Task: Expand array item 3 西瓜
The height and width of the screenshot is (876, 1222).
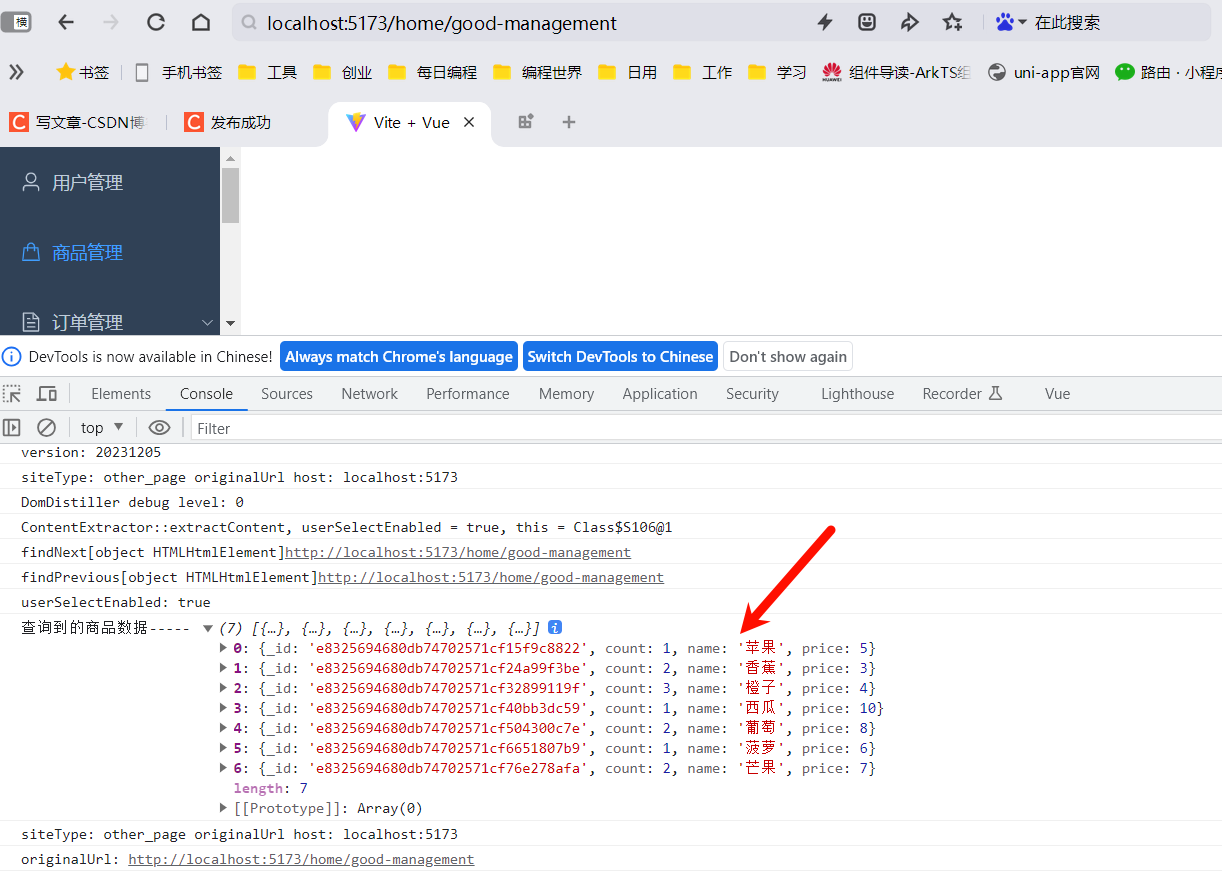Action: click(x=223, y=708)
